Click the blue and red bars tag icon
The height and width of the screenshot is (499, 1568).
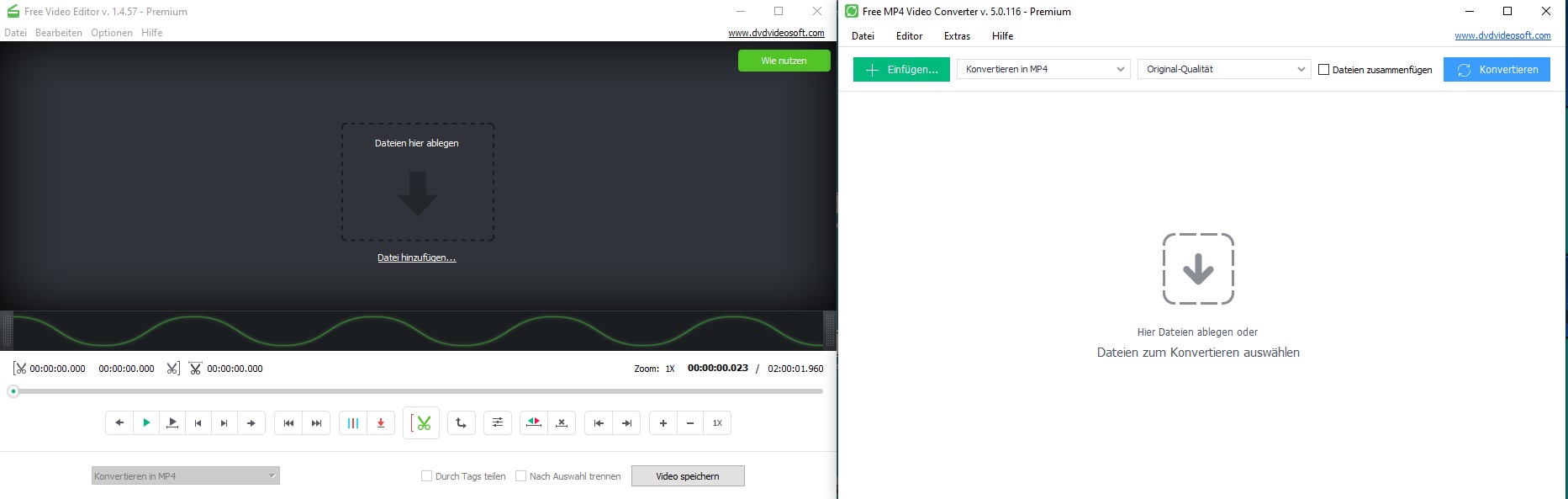[353, 422]
